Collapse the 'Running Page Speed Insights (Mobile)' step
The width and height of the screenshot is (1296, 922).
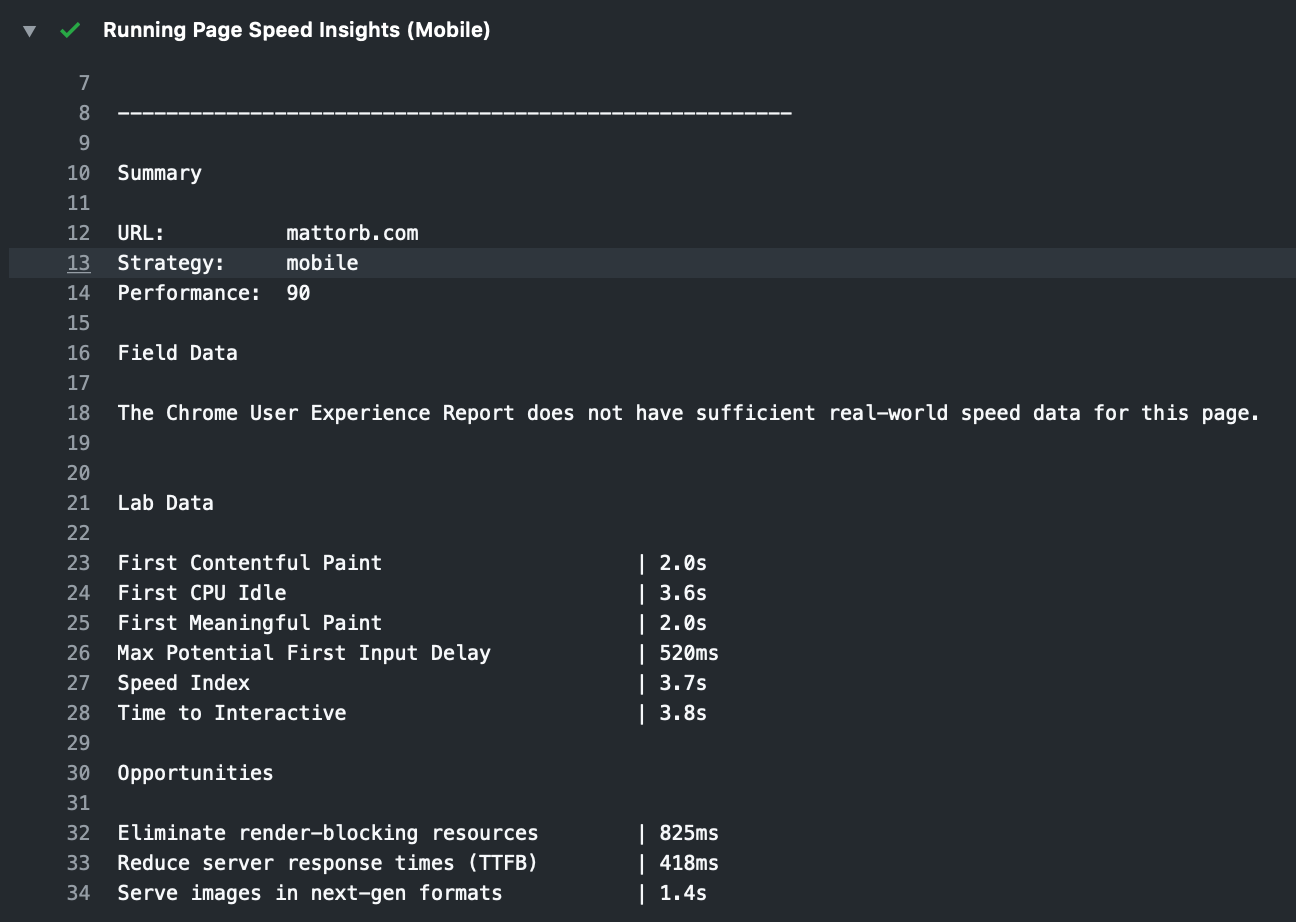tap(29, 31)
